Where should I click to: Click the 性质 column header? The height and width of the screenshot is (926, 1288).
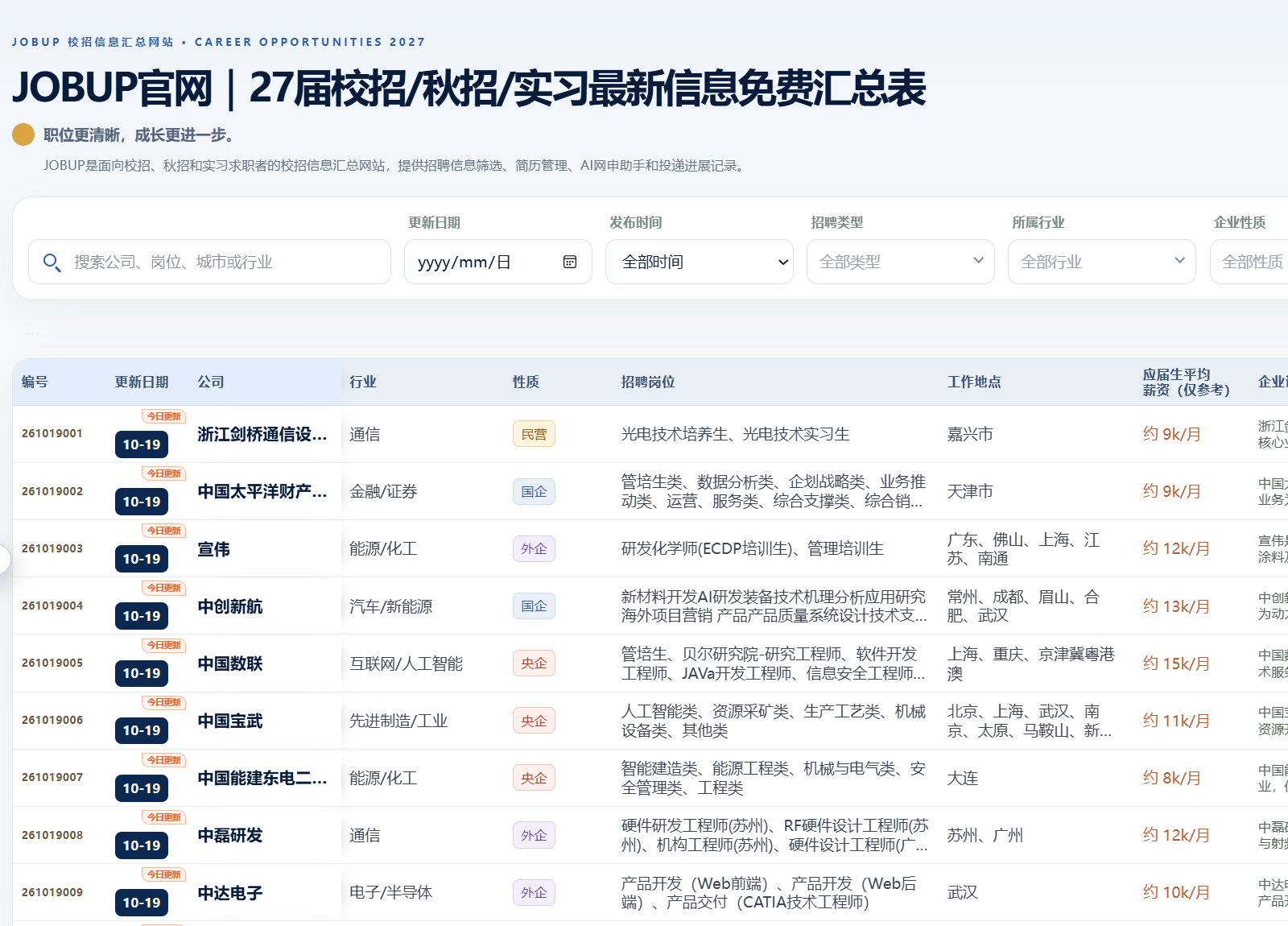click(x=526, y=382)
